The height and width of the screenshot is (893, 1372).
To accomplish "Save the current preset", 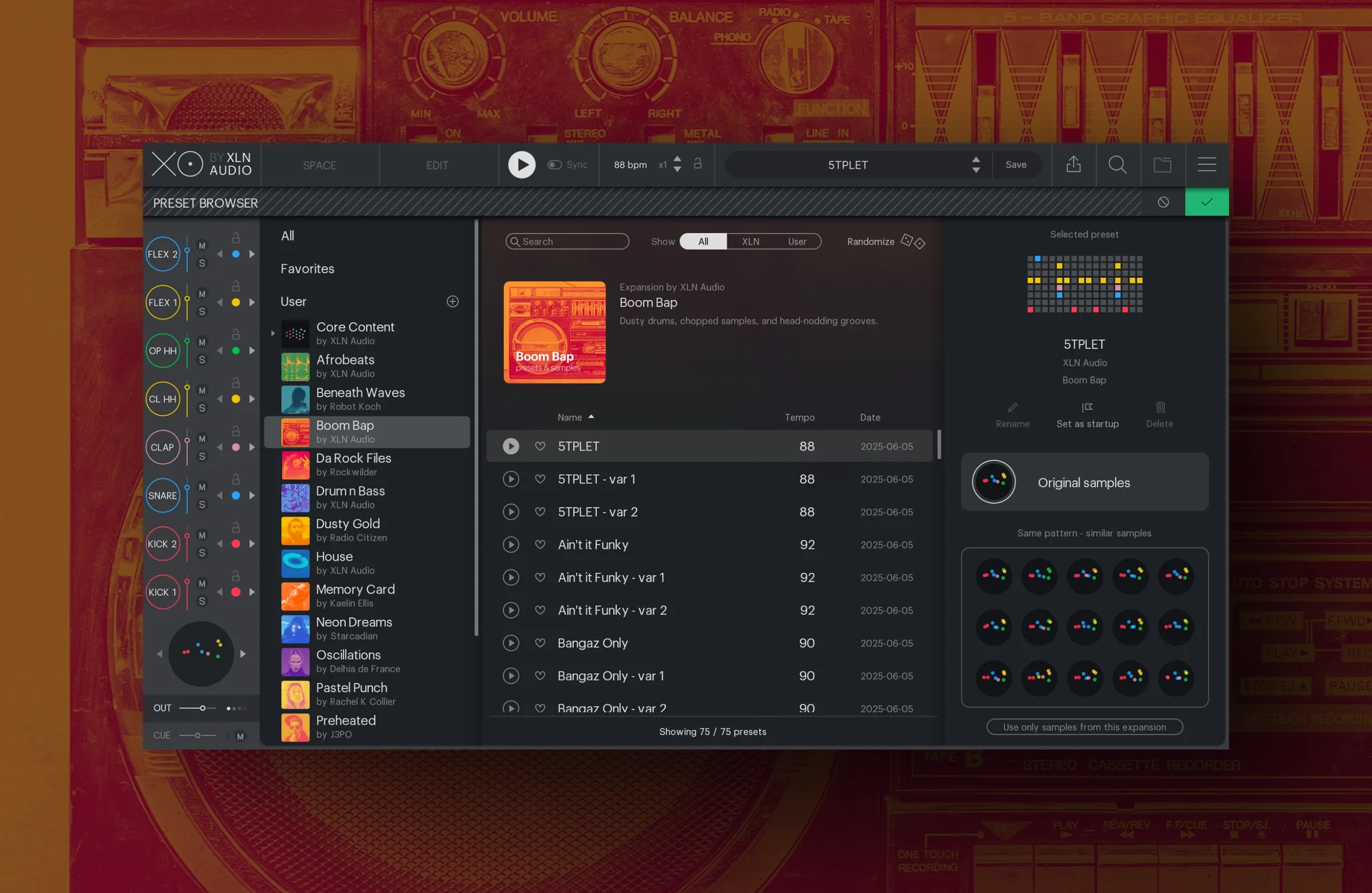I will pos(1016,165).
